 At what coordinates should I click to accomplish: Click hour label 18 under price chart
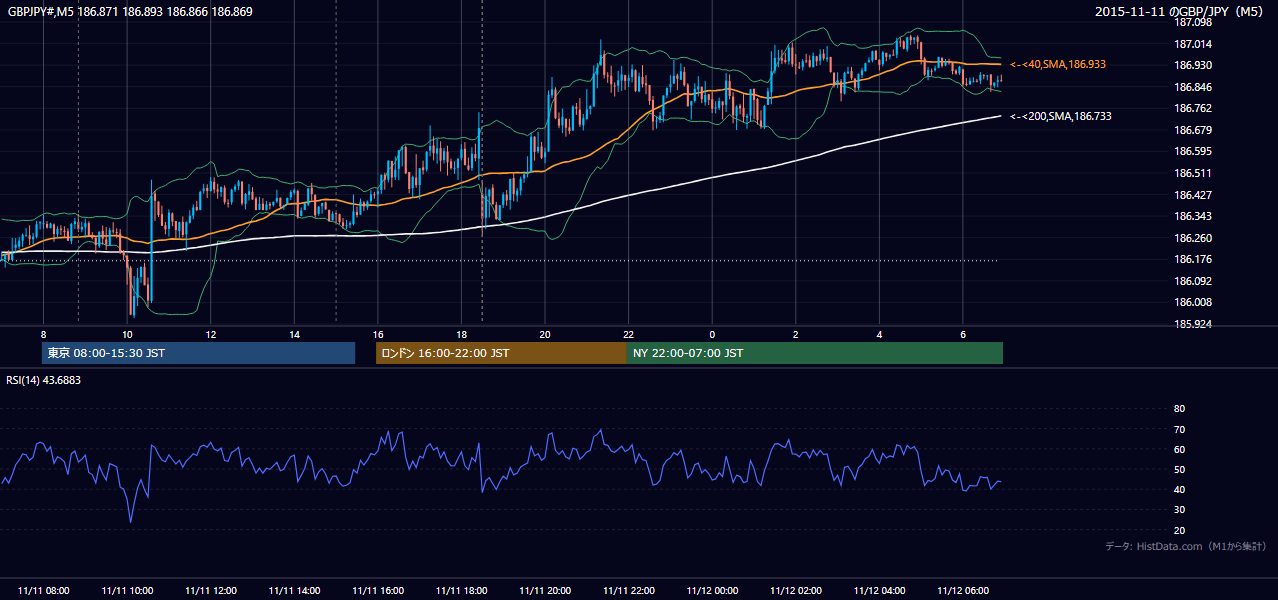tap(461, 334)
